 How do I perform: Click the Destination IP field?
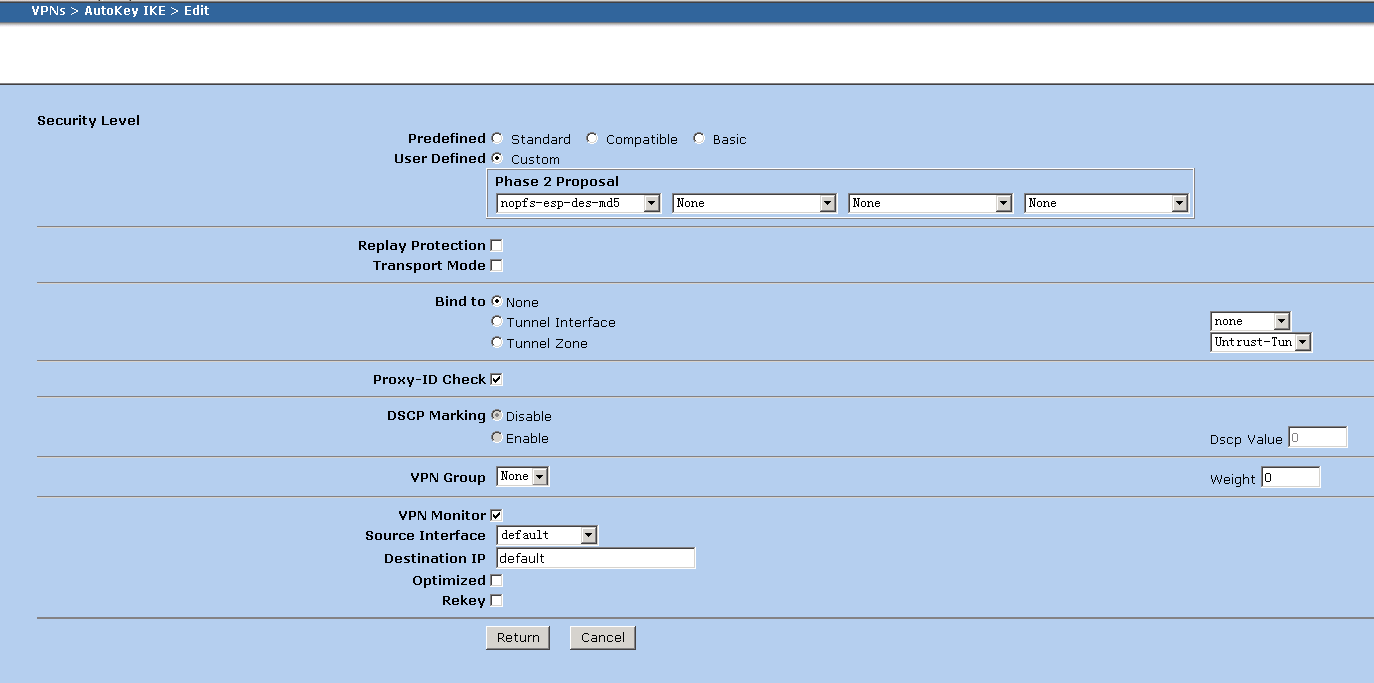(596, 558)
